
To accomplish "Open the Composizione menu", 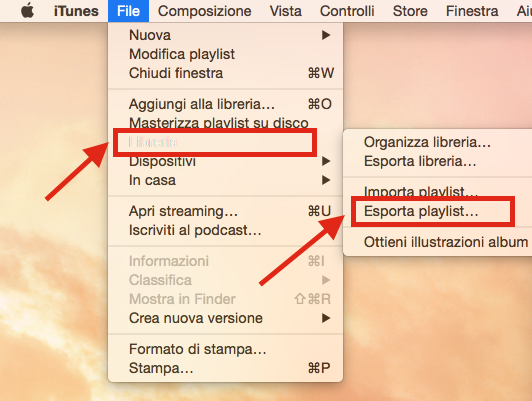I will tap(205, 11).
